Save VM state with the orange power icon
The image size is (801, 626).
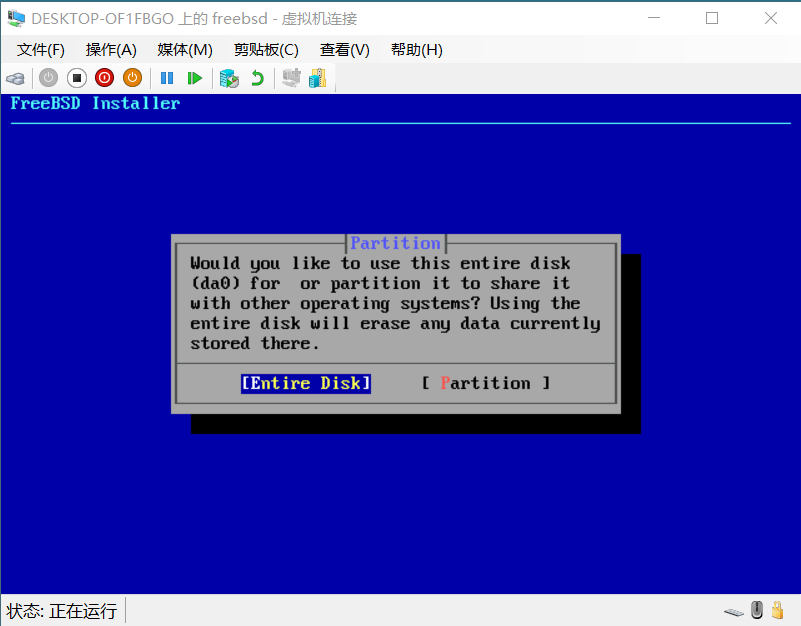click(132, 78)
